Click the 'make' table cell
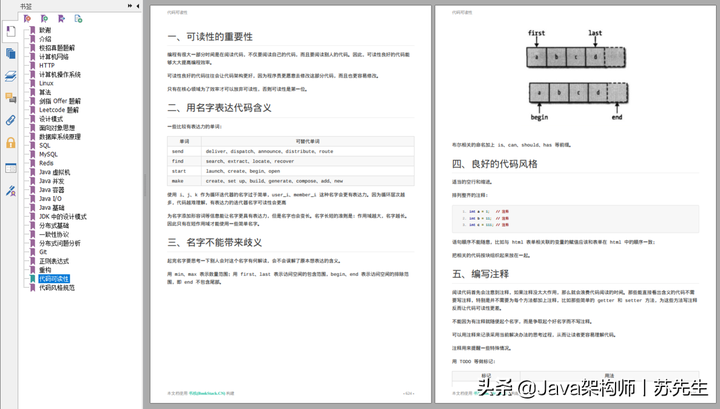Screen dimensions: 720x409 coord(184,181)
